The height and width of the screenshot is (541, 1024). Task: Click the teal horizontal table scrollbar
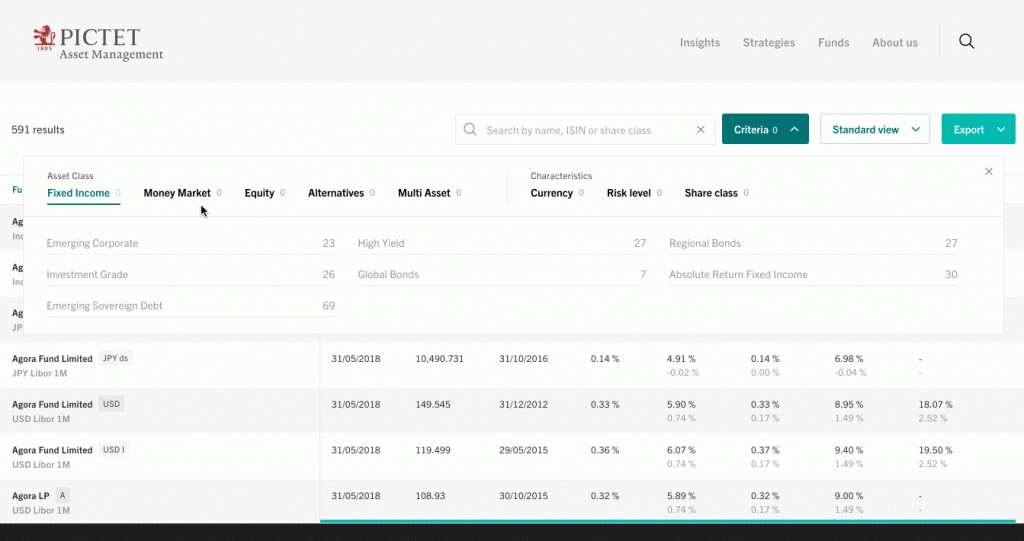667,521
